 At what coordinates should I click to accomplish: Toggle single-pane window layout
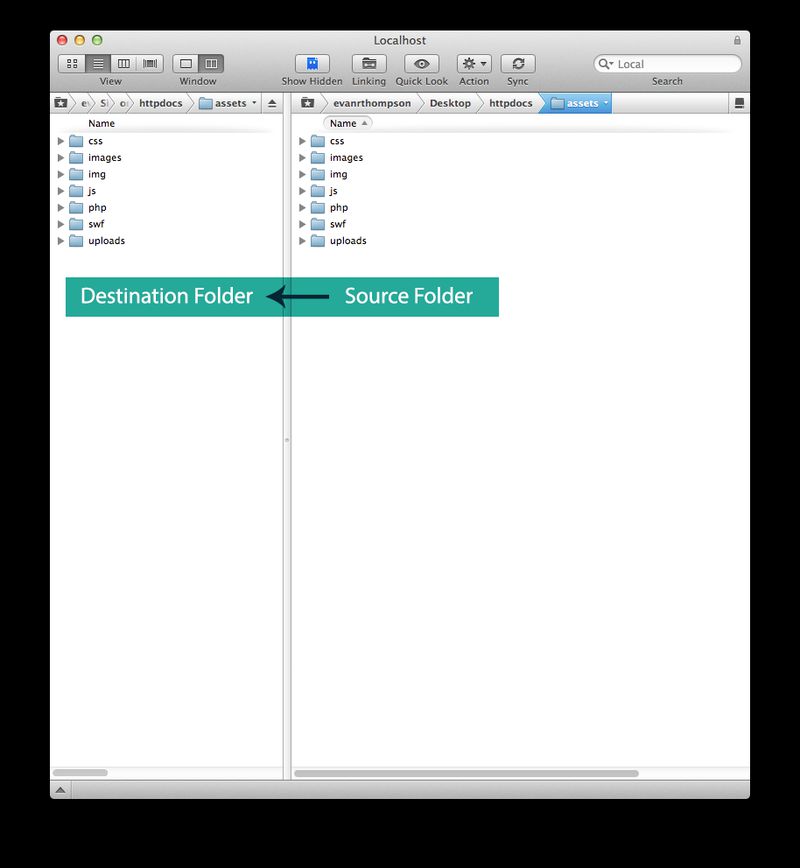pos(186,63)
